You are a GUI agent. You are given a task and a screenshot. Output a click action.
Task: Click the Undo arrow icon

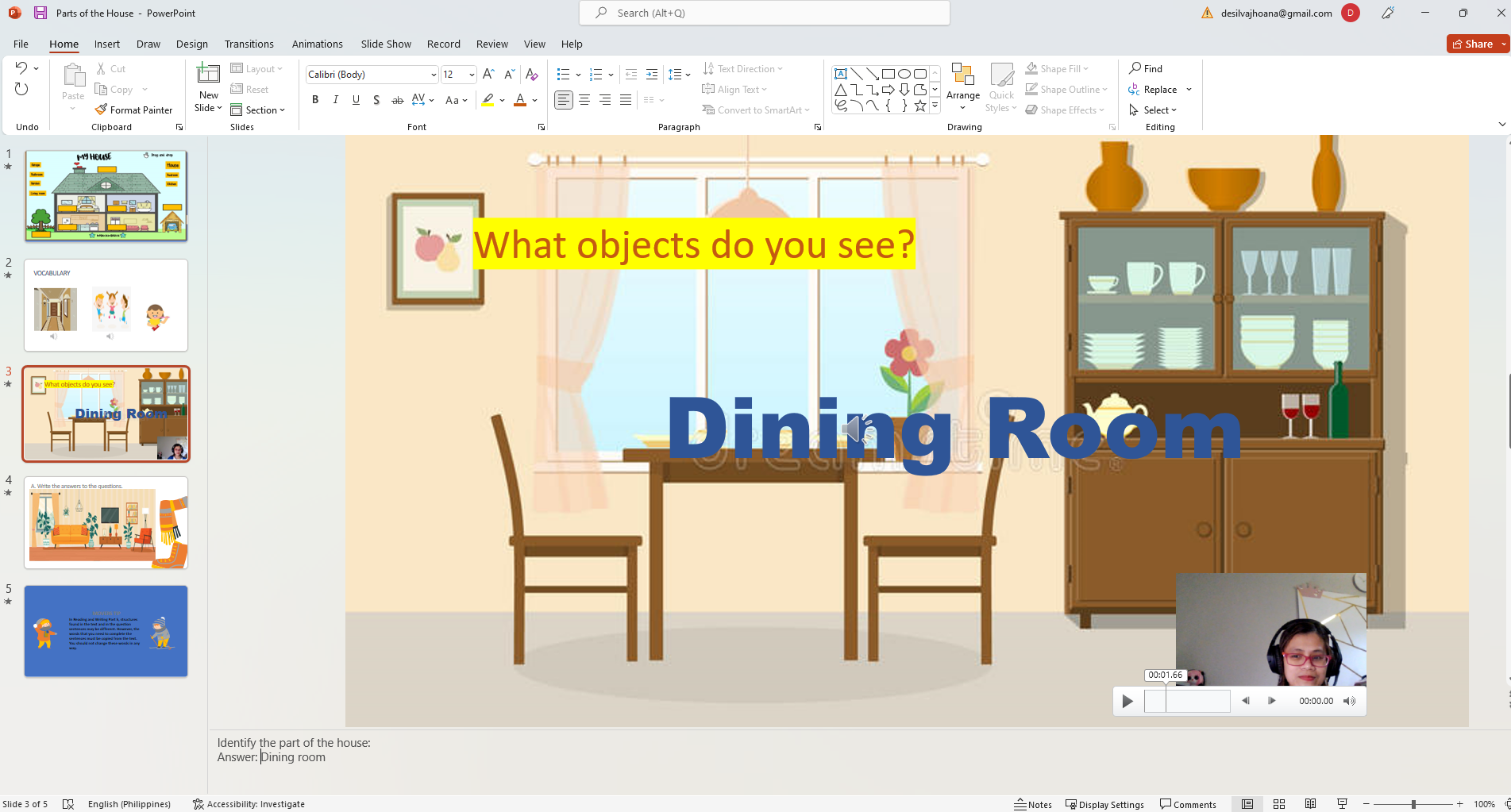click(21, 68)
